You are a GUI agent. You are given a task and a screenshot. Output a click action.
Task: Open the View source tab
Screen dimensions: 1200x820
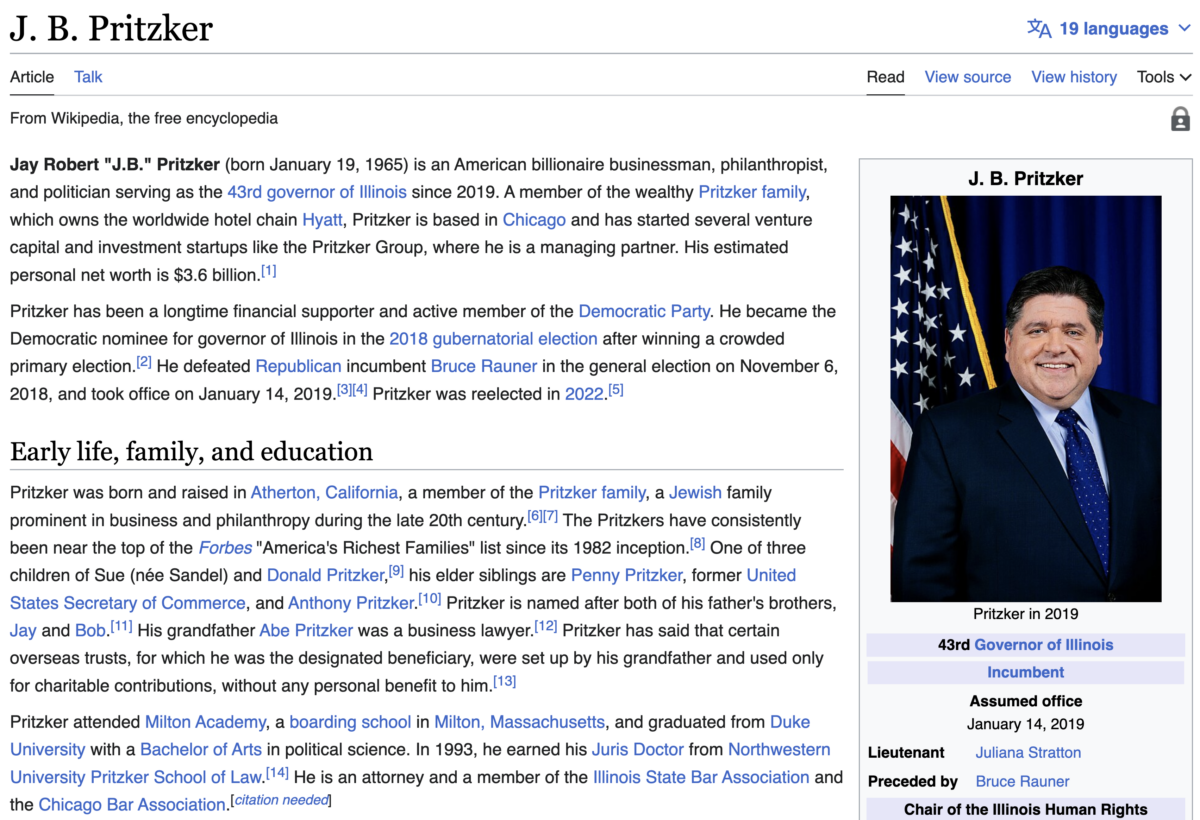(967, 77)
